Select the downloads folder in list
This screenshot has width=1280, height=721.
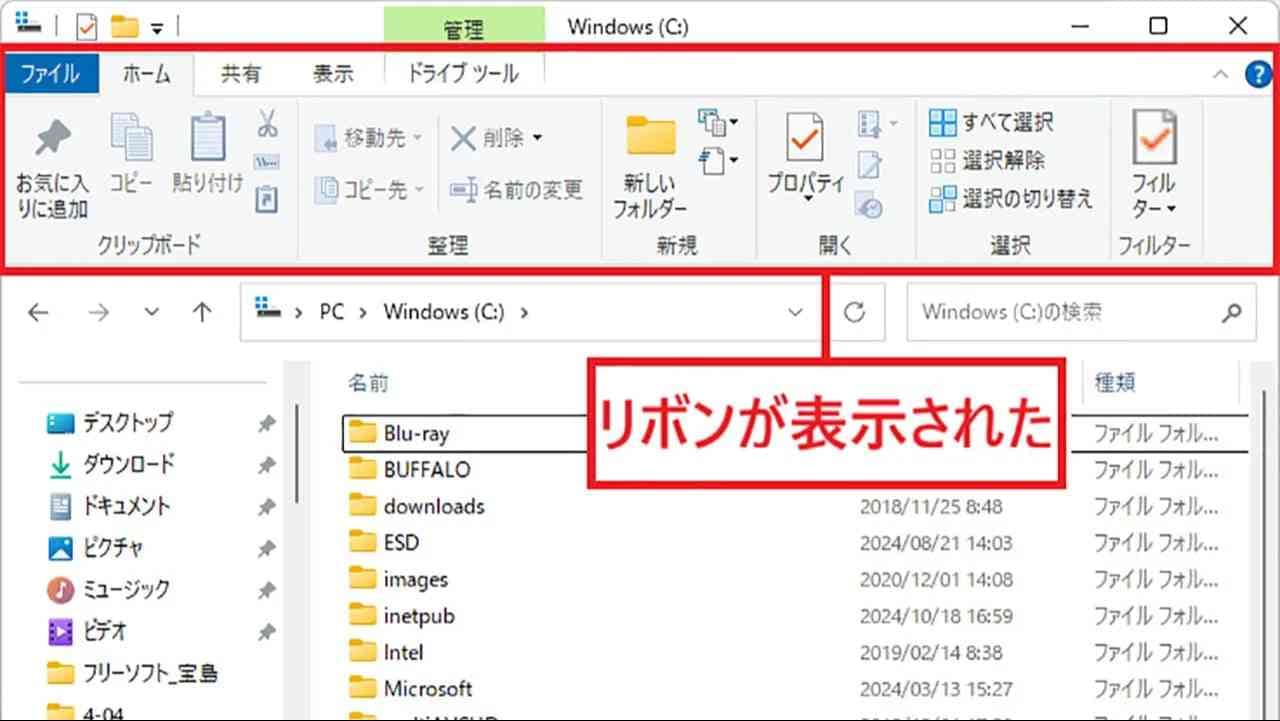click(x=433, y=506)
